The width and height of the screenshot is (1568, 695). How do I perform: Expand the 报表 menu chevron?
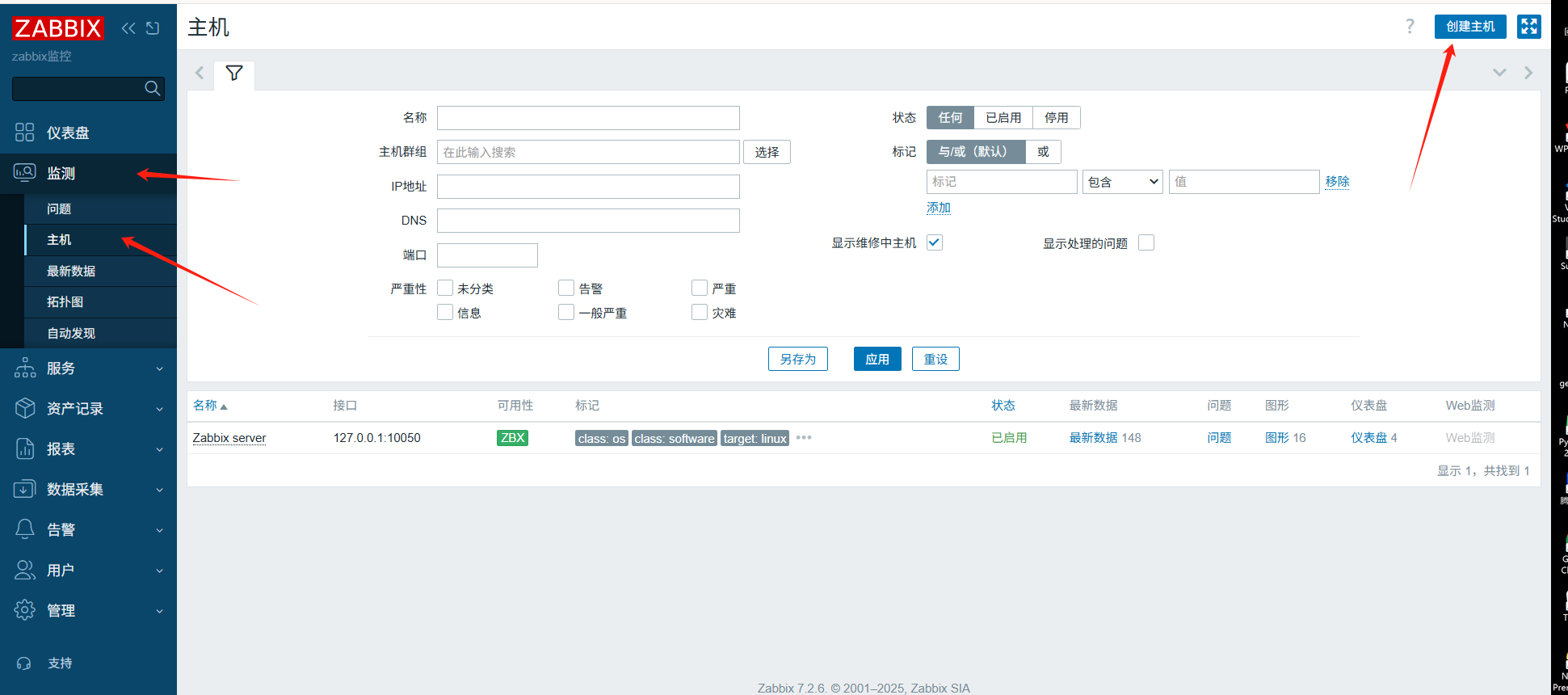click(x=159, y=449)
